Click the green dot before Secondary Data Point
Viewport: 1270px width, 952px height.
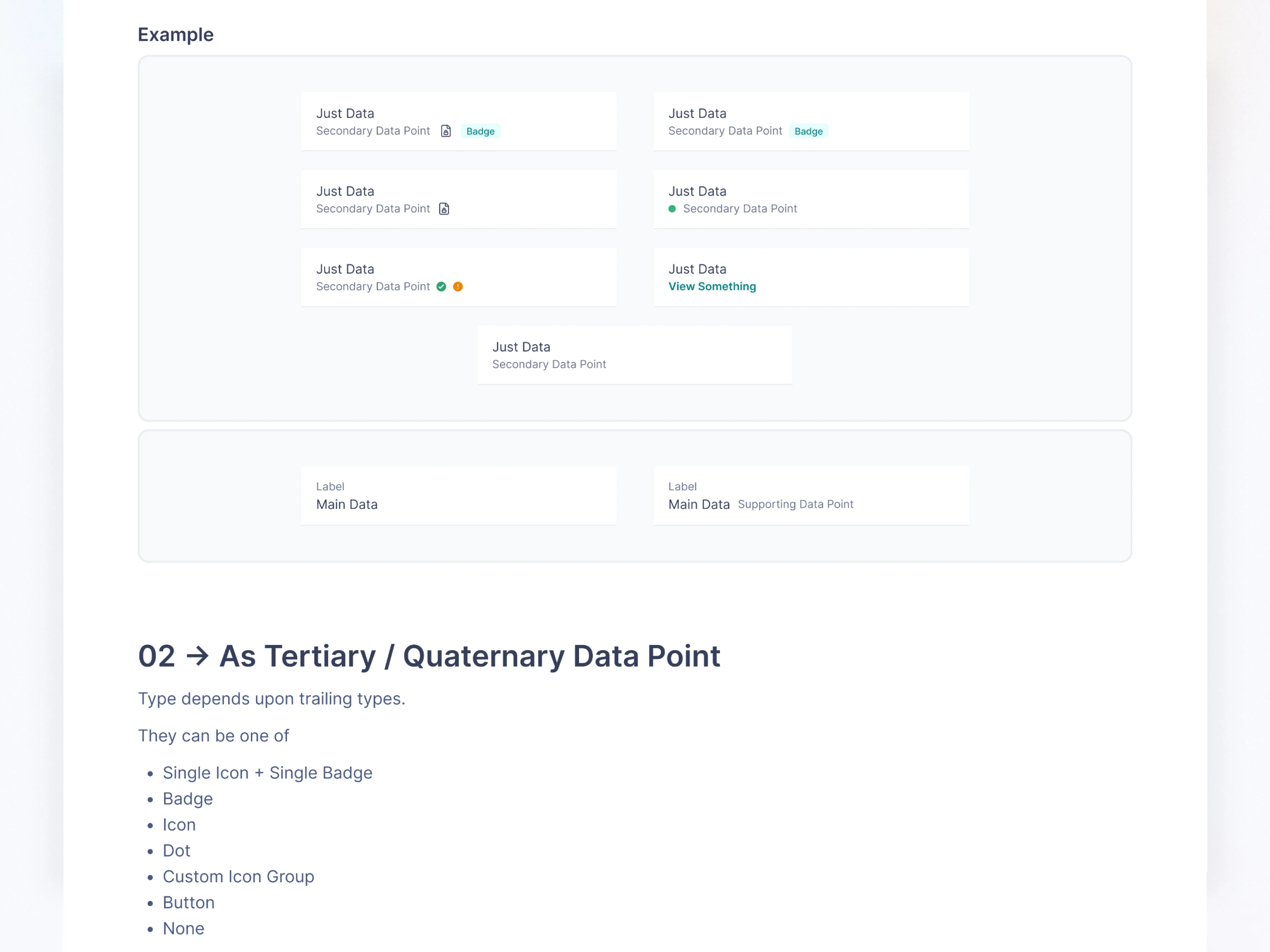[x=672, y=209]
